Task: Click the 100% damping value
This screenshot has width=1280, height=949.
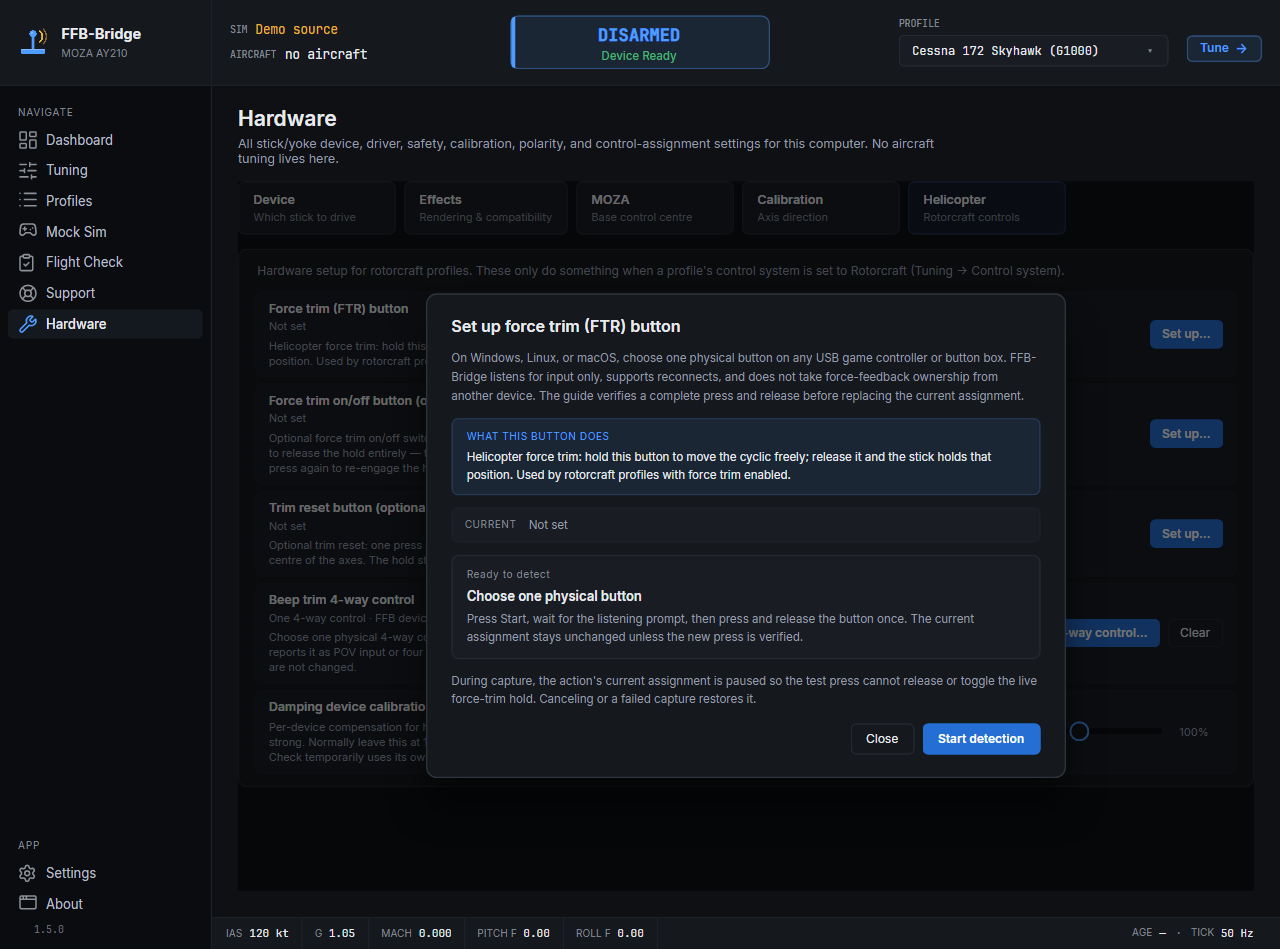Action: 1194,732
